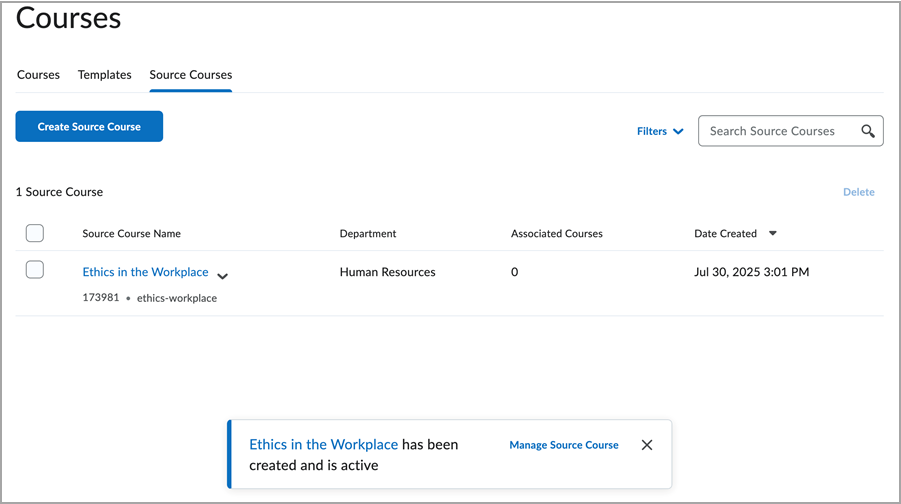Open the Filters dropdown

[660, 131]
